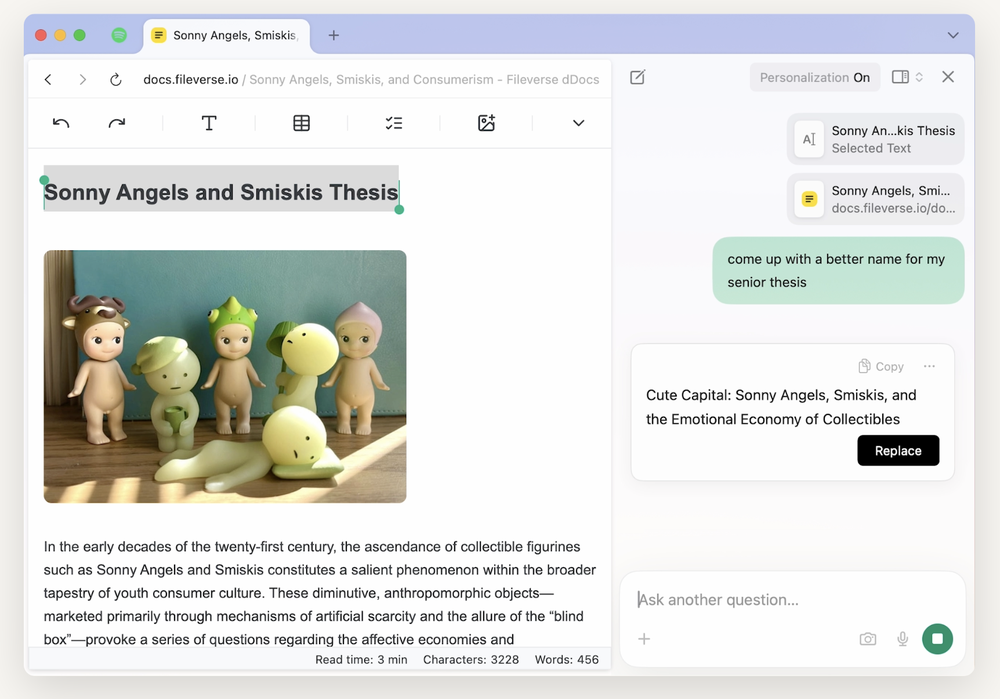
Task: Replace the thesis title with AI suggestion
Action: pos(897,450)
